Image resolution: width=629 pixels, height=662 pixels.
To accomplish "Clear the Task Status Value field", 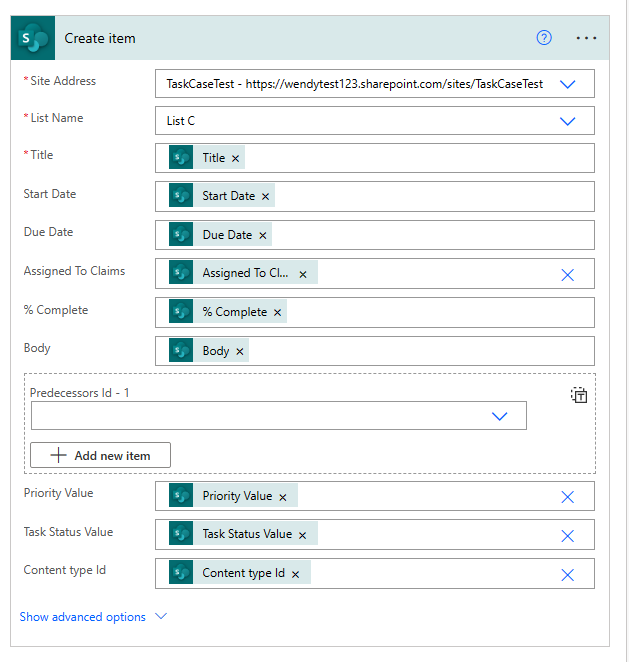I will (x=567, y=536).
